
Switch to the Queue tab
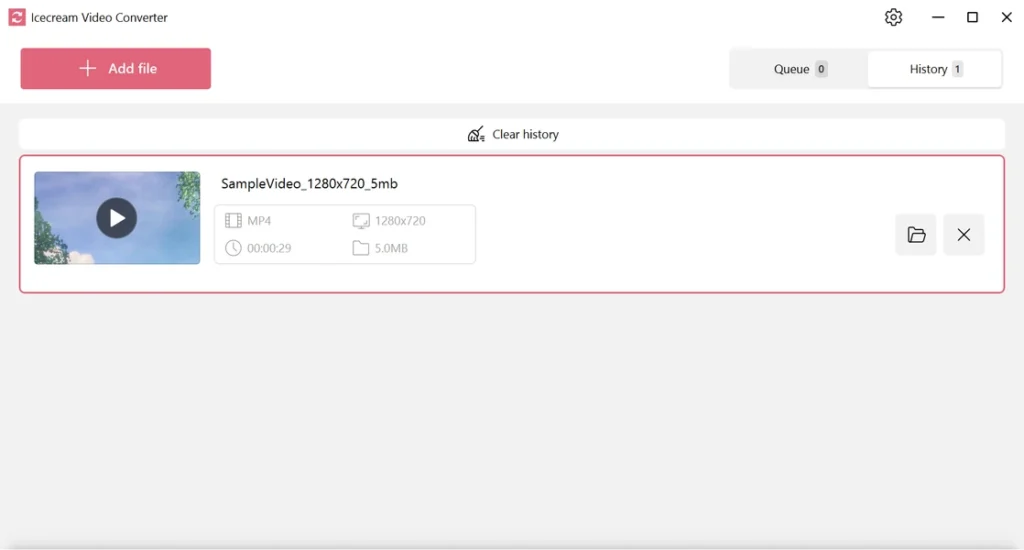(799, 69)
